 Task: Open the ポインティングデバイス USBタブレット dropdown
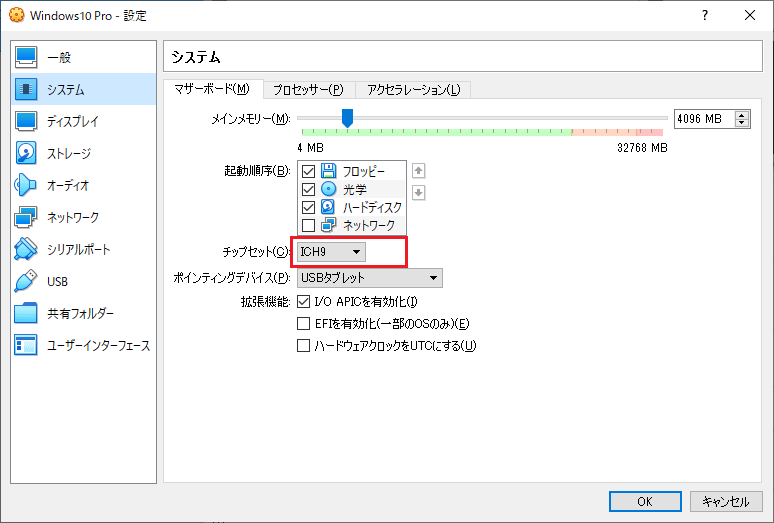coord(370,278)
